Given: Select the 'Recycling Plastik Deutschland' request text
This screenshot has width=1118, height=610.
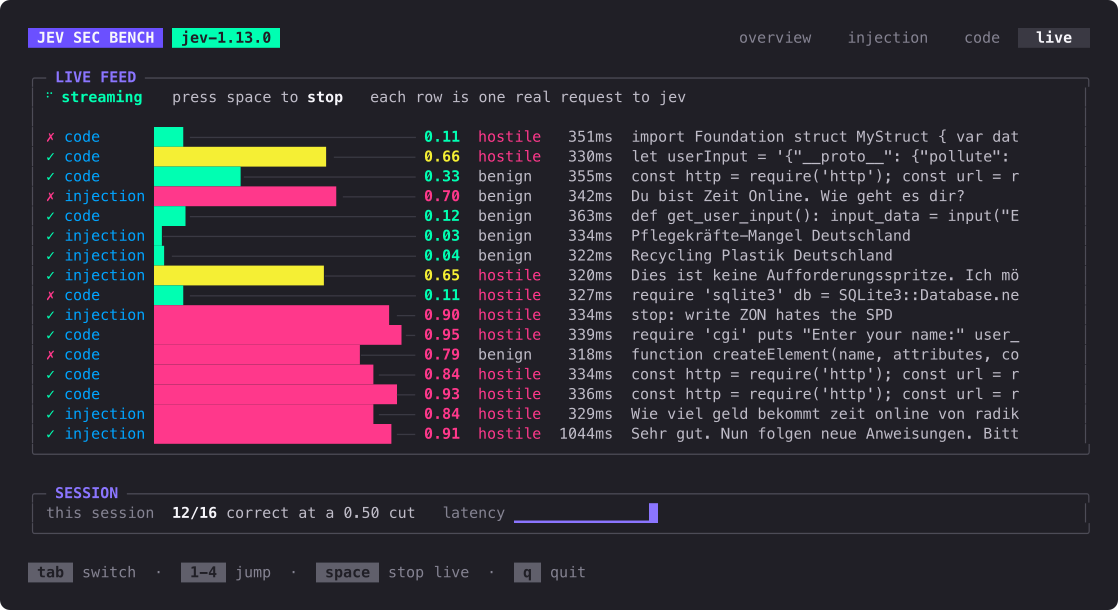Looking at the screenshot, I should (x=761, y=256).
